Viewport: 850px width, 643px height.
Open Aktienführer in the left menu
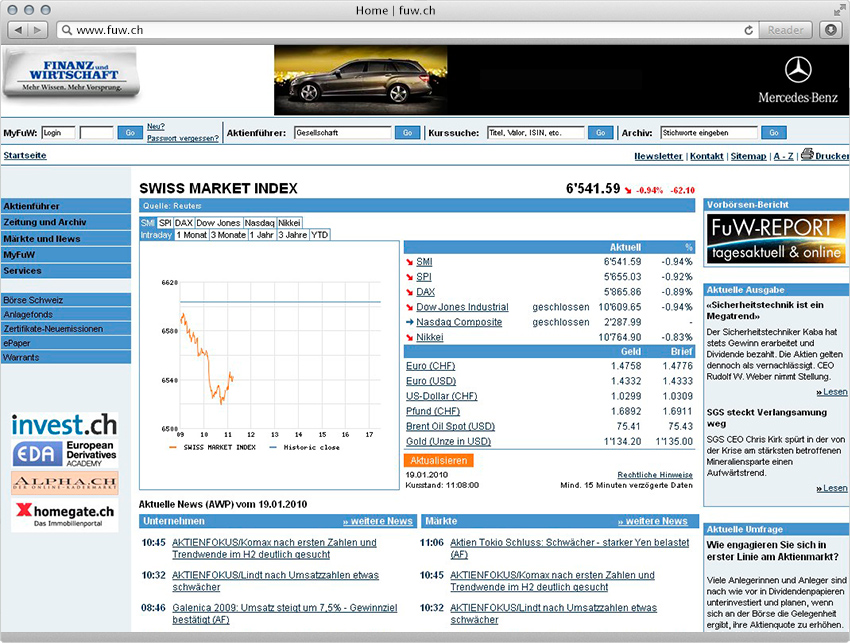coord(66,206)
